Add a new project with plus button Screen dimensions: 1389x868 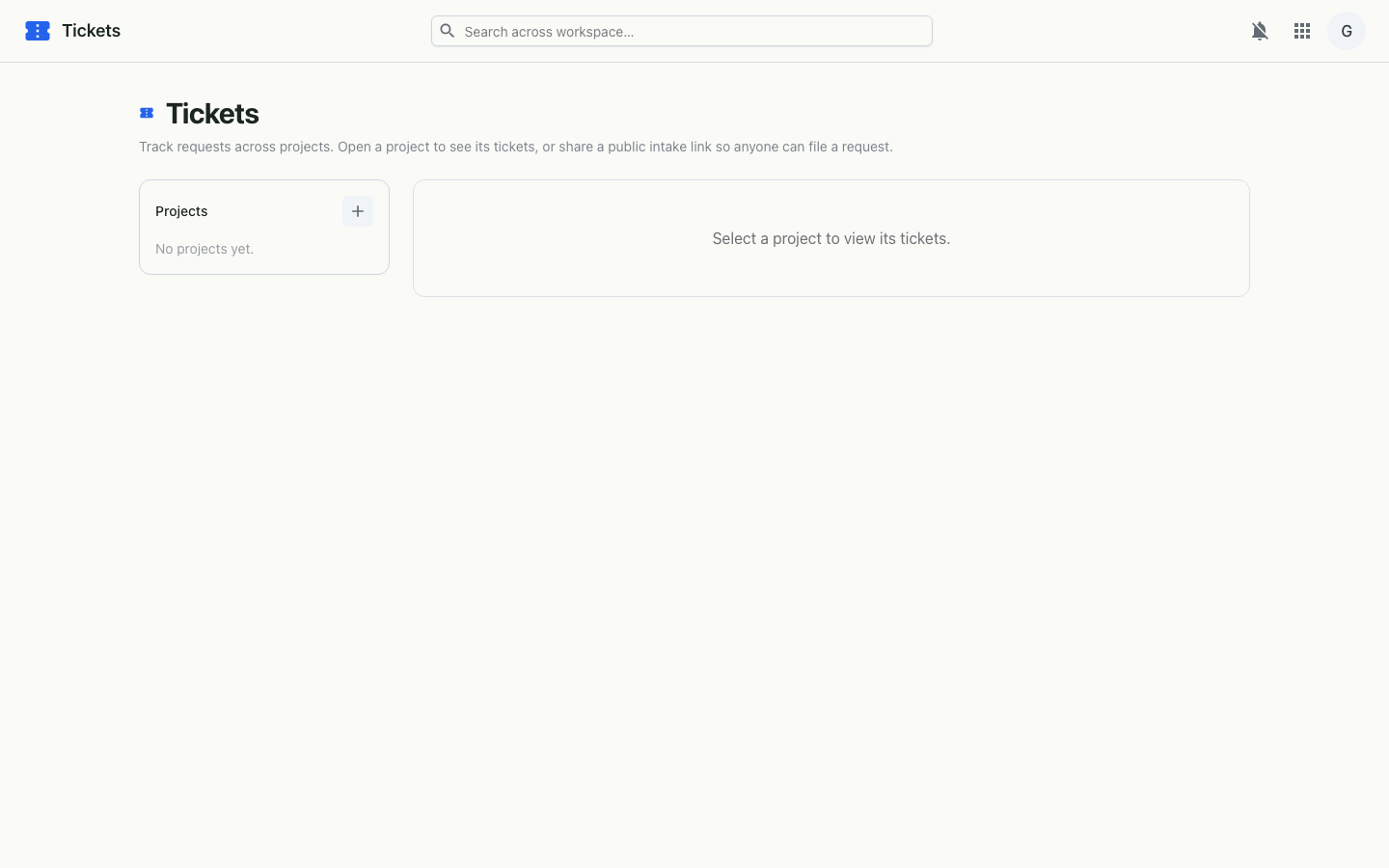coord(358,211)
